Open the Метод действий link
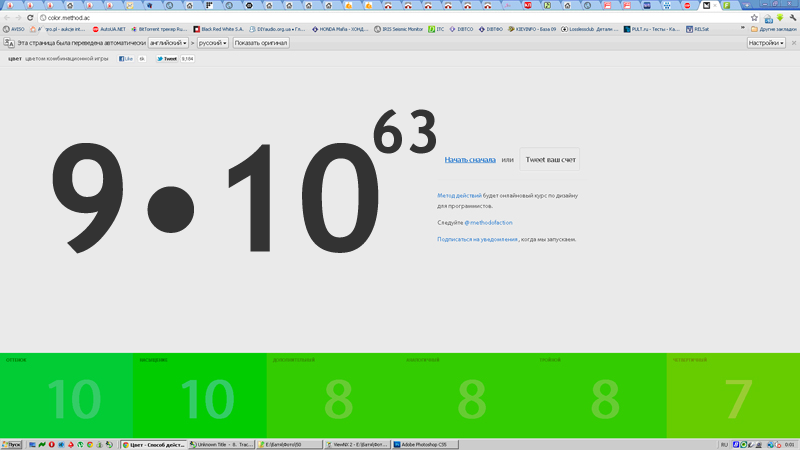The height and width of the screenshot is (450, 800). (460, 195)
